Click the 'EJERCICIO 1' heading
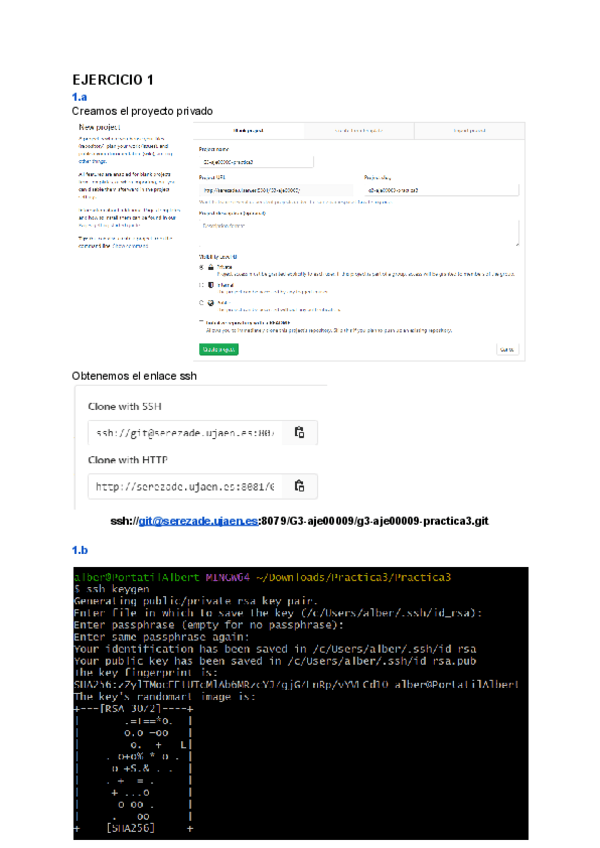600x848 pixels. (113, 80)
